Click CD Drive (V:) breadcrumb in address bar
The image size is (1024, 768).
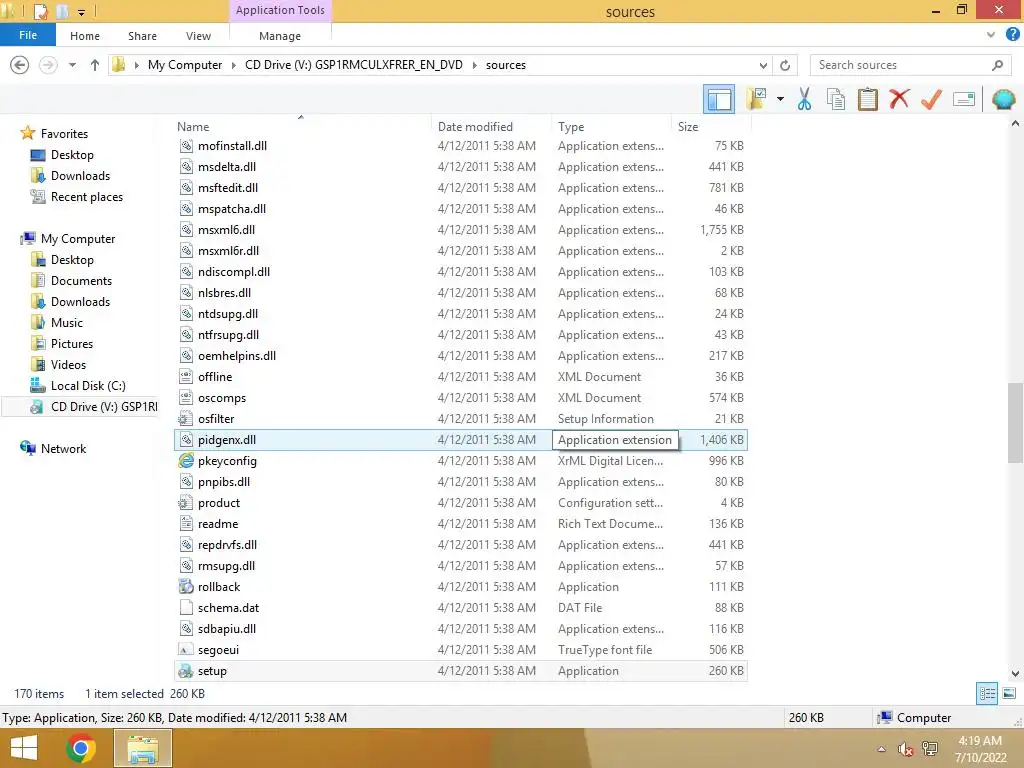pyautogui.click(x=353, y=65)
